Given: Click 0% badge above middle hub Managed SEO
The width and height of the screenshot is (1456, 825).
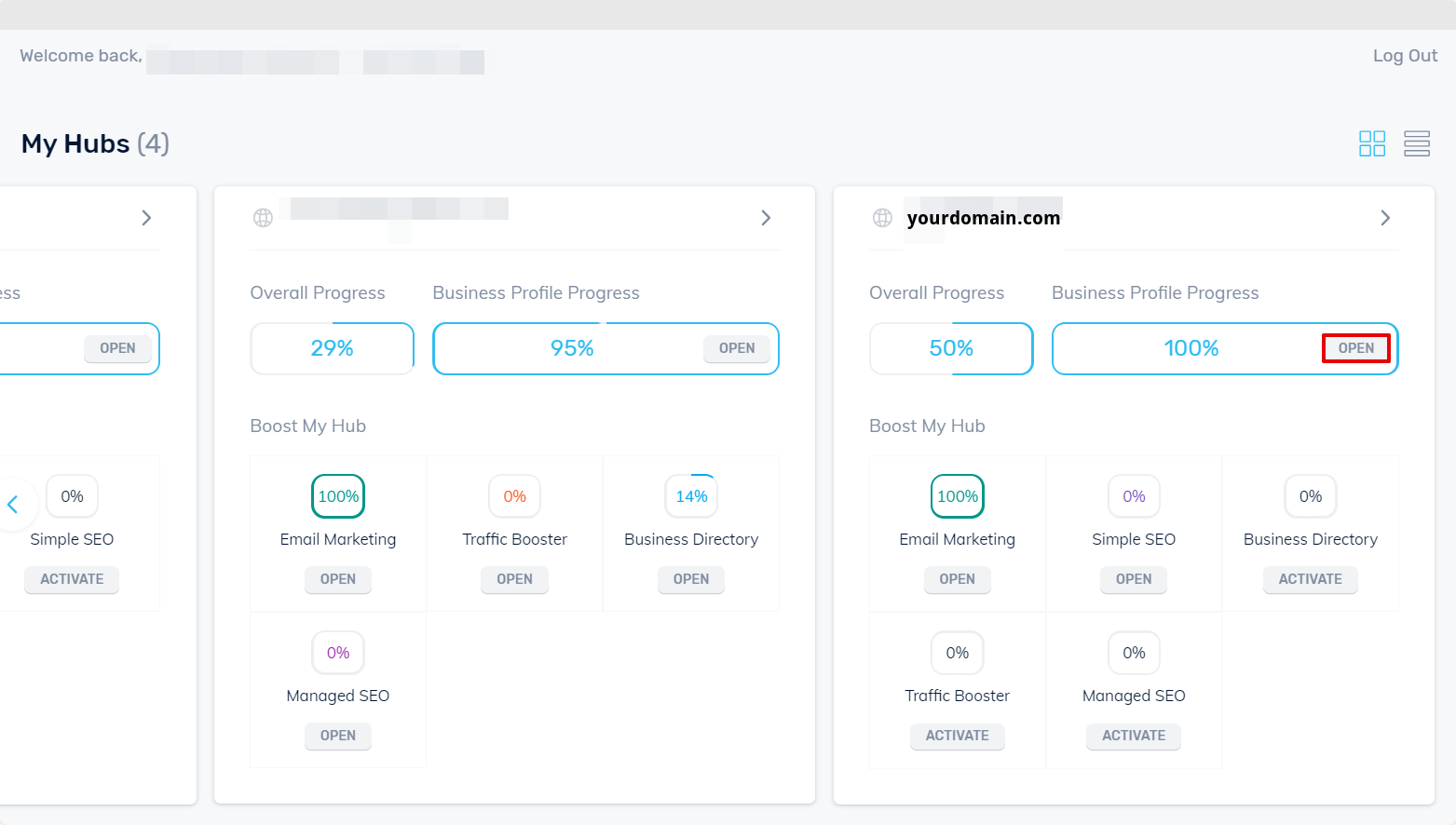Looking at the screenshot, I should pyautogui.click(x=338, y=653).
